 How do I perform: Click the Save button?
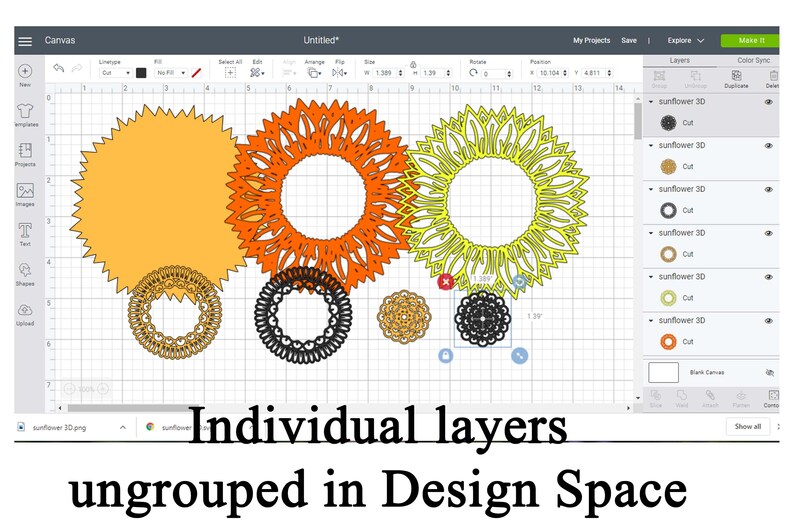click(x=629, y=40)
